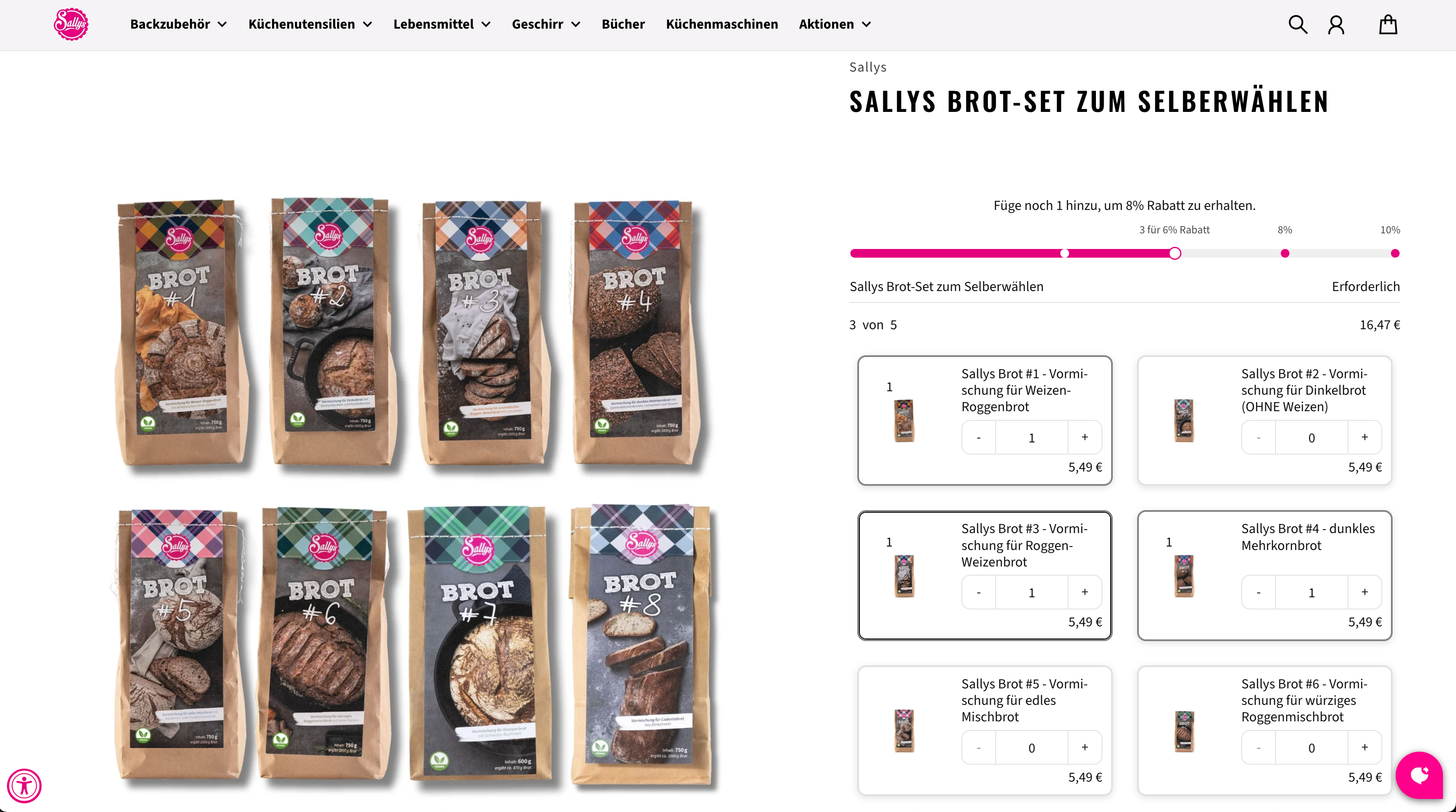This screenshot has height=812, width=1456.
Task: Open the Aktionen dropdown menu
Action: coord(835,24)
